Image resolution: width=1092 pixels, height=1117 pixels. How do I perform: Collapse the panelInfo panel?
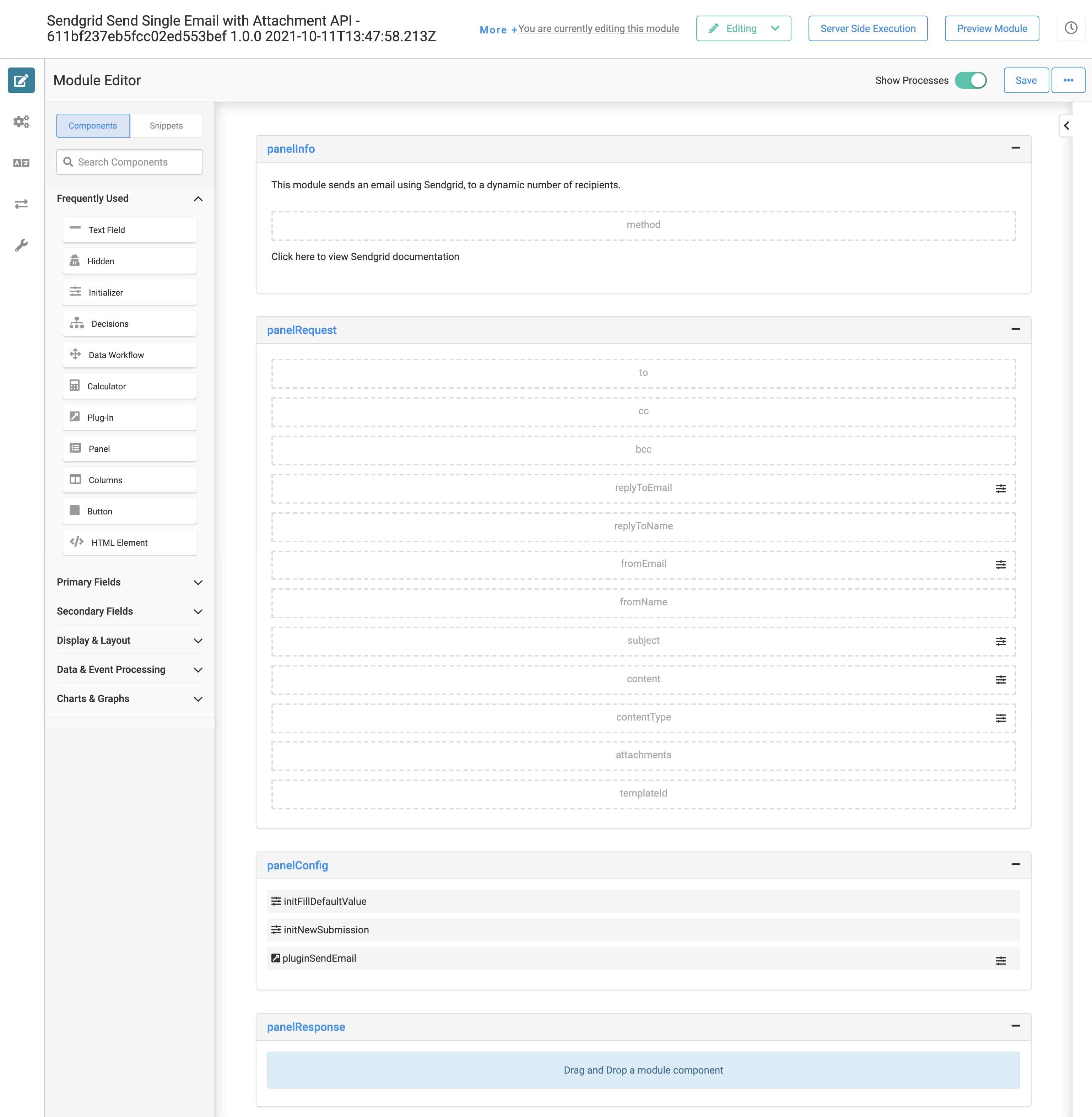pyautogui.click(x=1015, y=148)
